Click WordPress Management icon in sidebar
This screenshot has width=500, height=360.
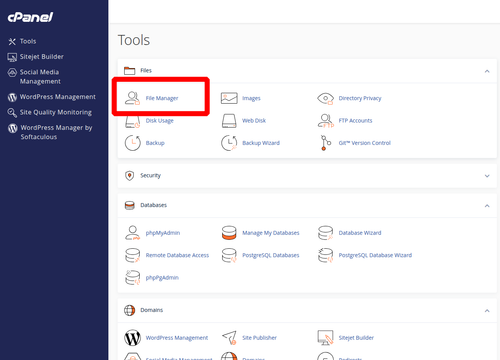(12, 97)
